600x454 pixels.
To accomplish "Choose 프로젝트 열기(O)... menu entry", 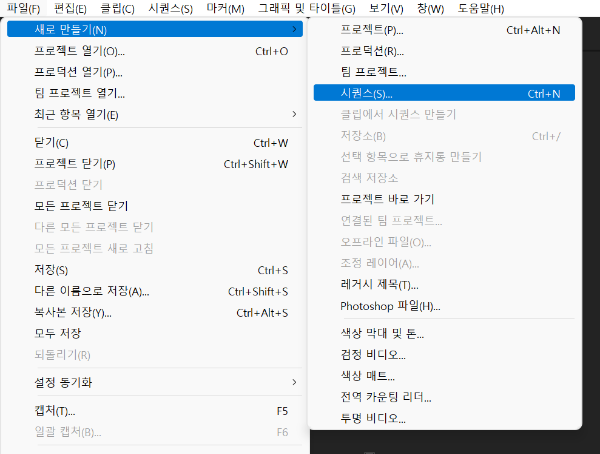I will point(155,51).
